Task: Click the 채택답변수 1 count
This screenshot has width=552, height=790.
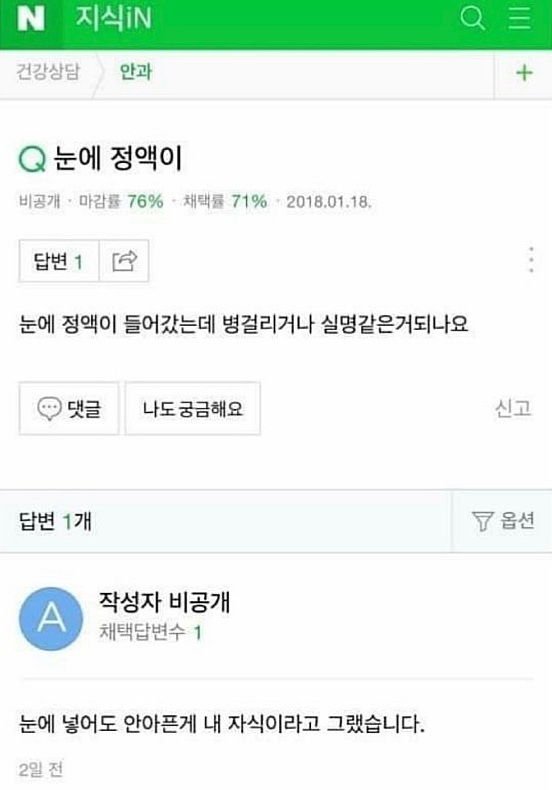Action: [150, 632]
